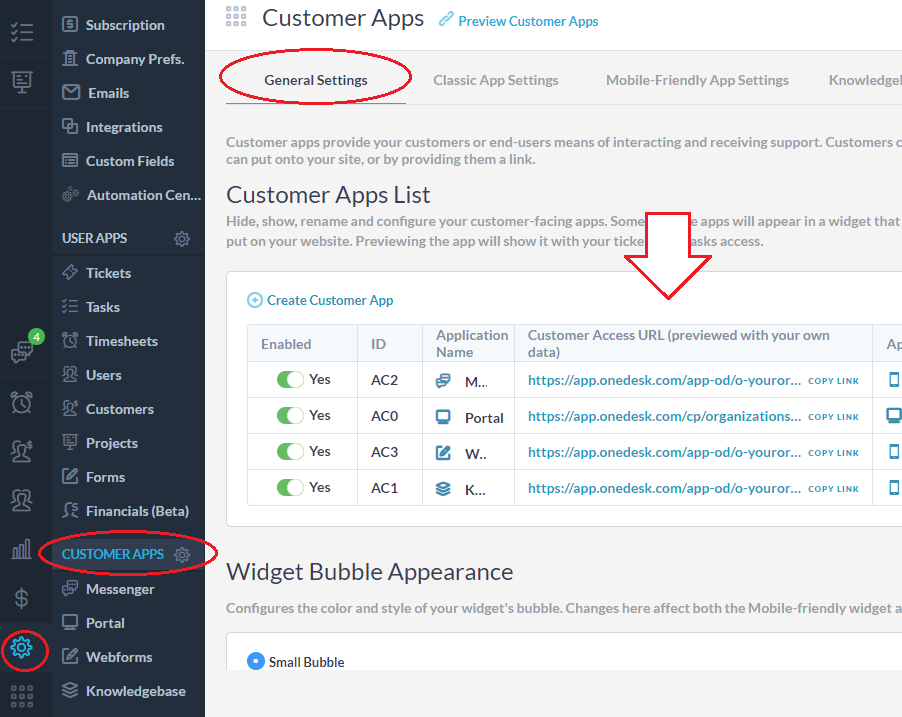Open the Messenger chat icon with badge
The image size is (902, 717).
click(x=21, y=350)
